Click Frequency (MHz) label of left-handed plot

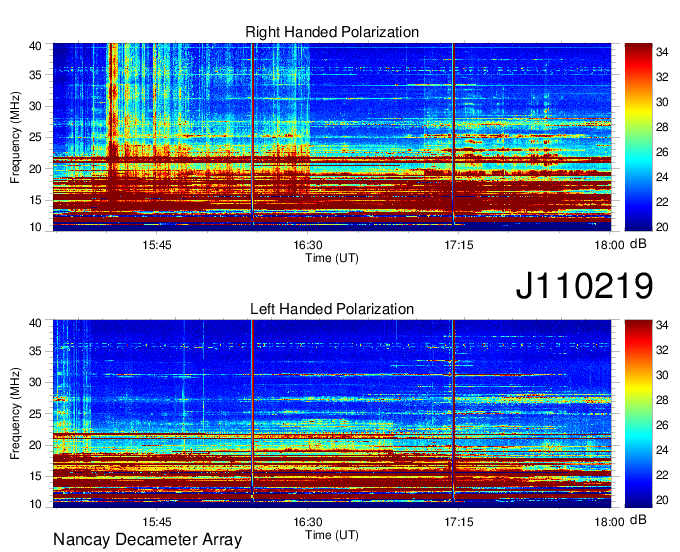[x=15, y=414]
